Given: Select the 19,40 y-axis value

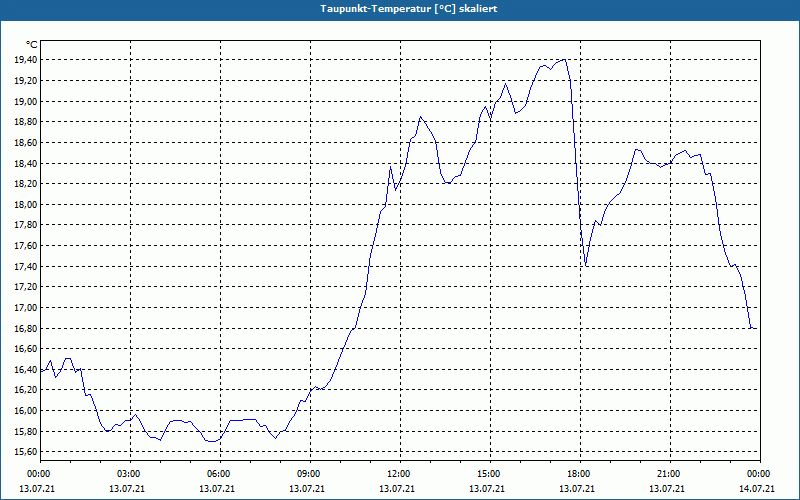Looking at the screenshot, I should click(26, 60).
